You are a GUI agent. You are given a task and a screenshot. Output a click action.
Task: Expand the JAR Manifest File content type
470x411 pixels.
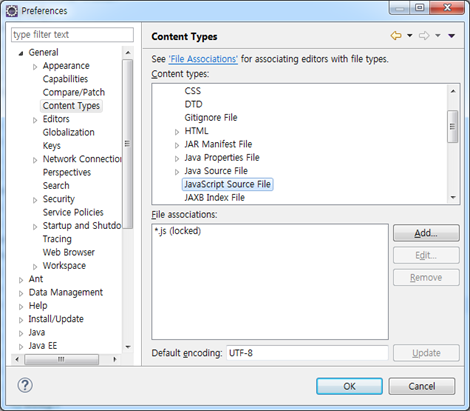pos(177,145)
